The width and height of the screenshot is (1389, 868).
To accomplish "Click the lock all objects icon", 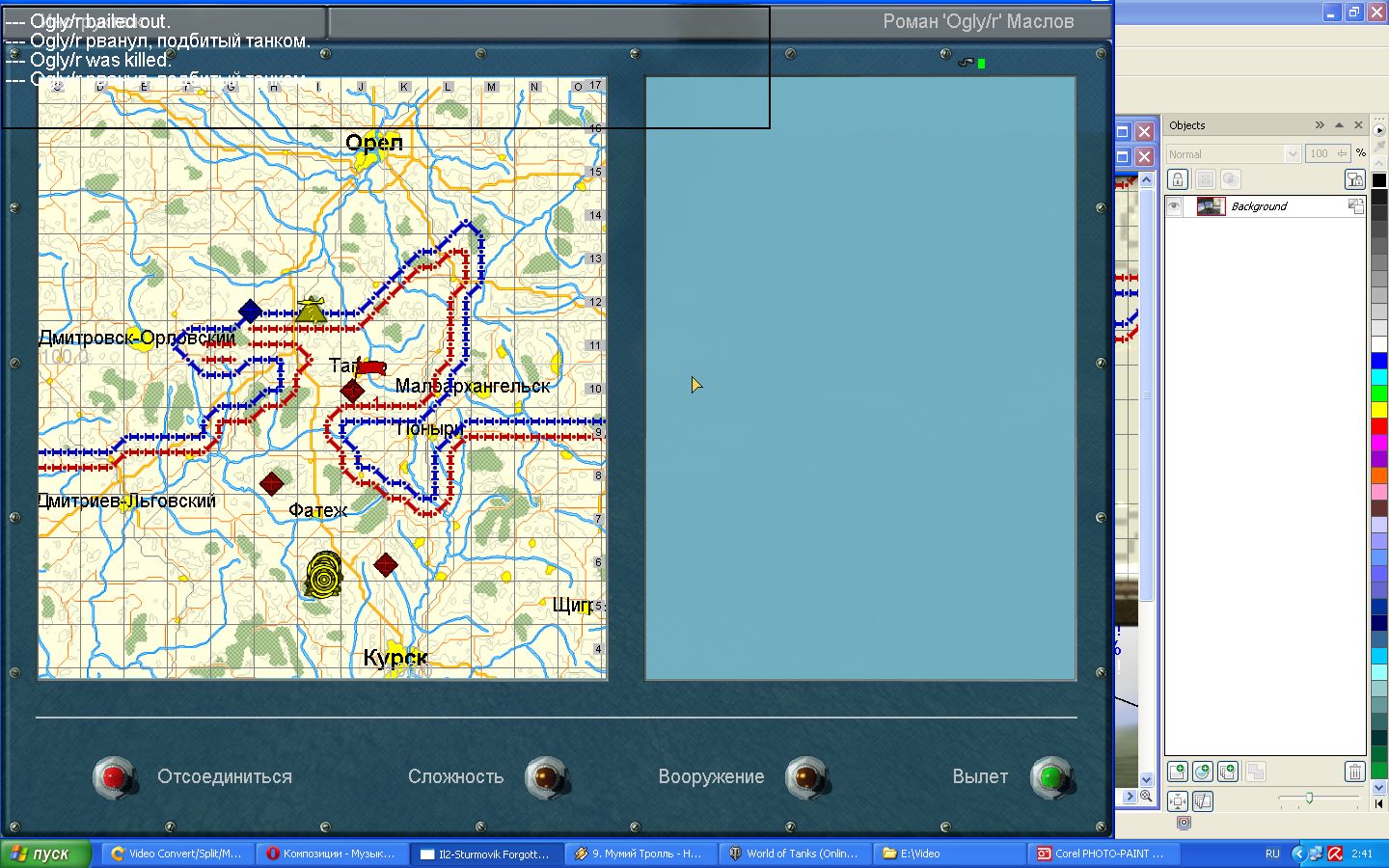I will tap(1354, 179).
